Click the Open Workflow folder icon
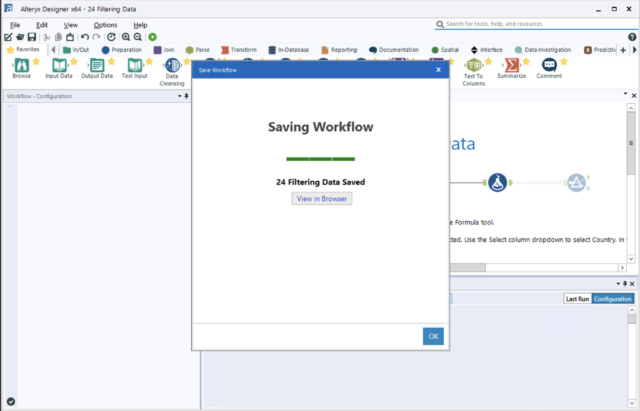640x411 pixels. click(20, 37)
